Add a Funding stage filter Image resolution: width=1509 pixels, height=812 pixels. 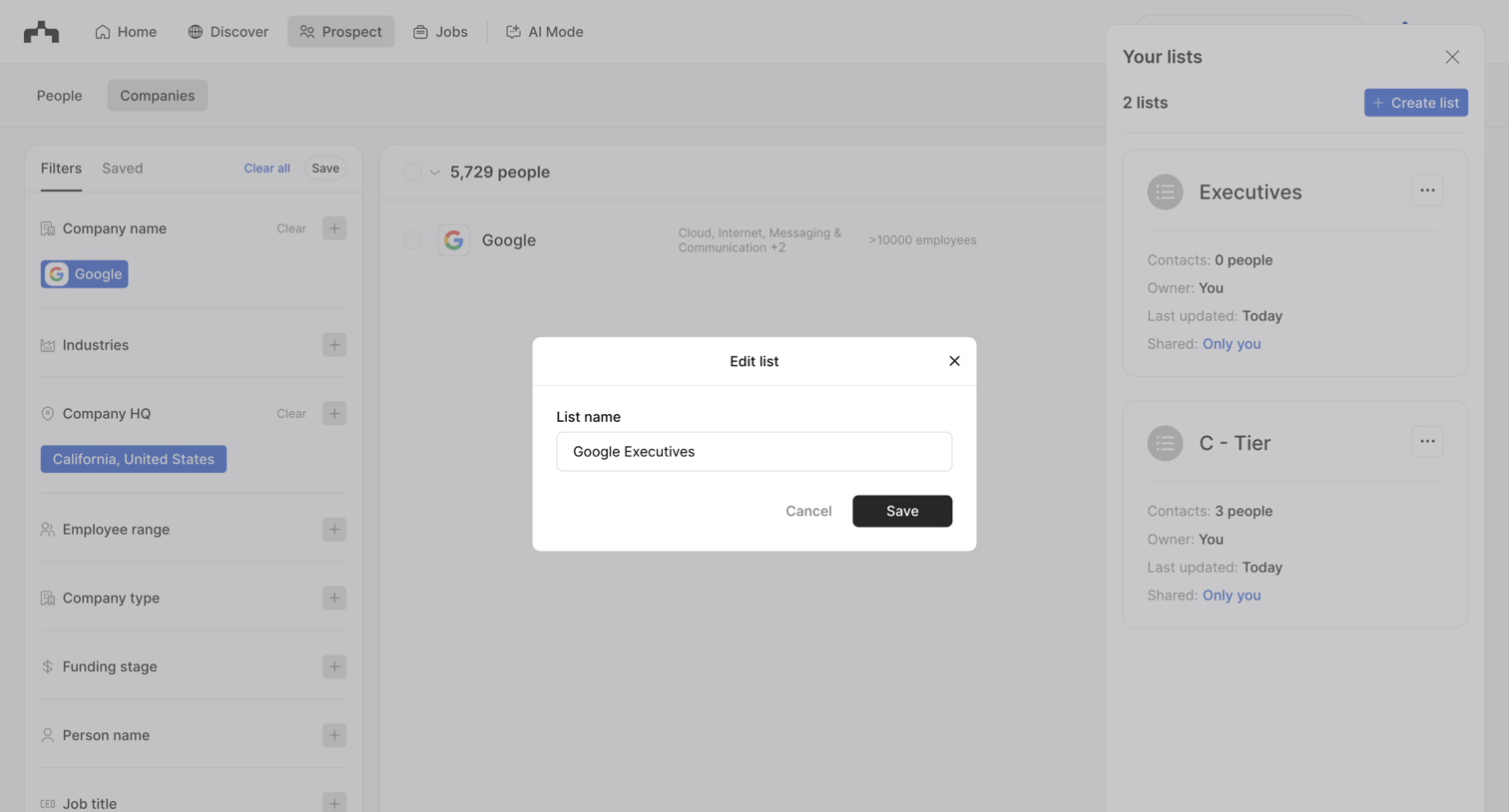click(334, 667)
